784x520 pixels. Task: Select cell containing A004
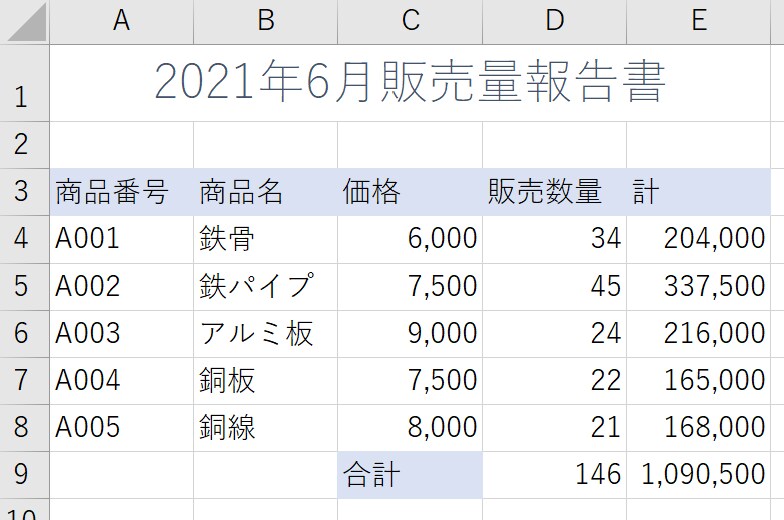tap(122, 380)
